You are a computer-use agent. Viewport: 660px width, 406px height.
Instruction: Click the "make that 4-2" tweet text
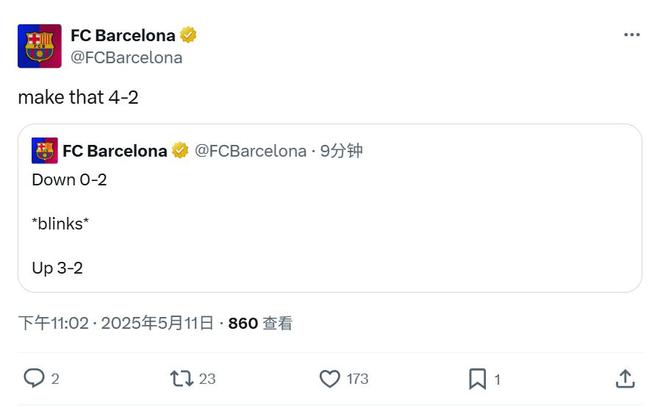pyautogui.click(x=78, y=97)
